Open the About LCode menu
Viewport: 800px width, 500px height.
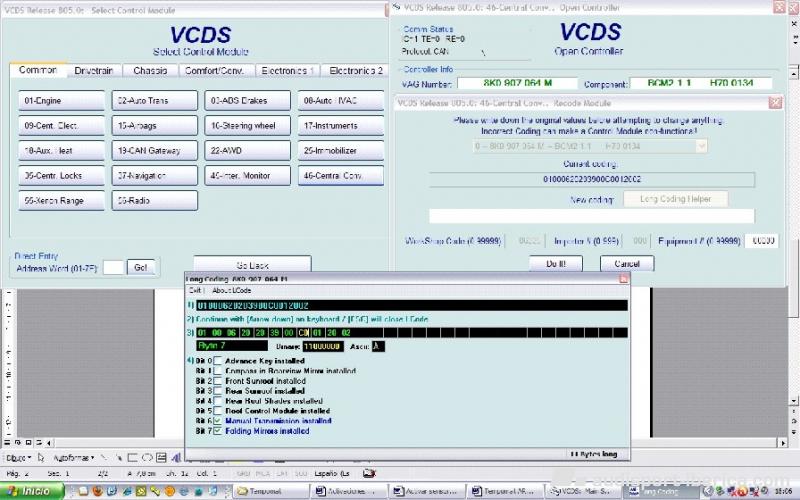click(229, 290)
